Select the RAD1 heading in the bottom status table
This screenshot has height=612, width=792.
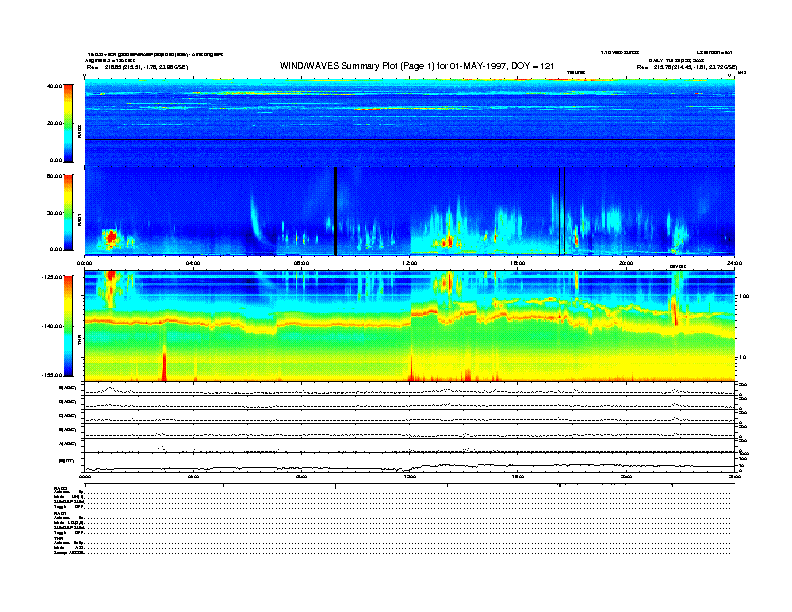click(x=61, y=513)
